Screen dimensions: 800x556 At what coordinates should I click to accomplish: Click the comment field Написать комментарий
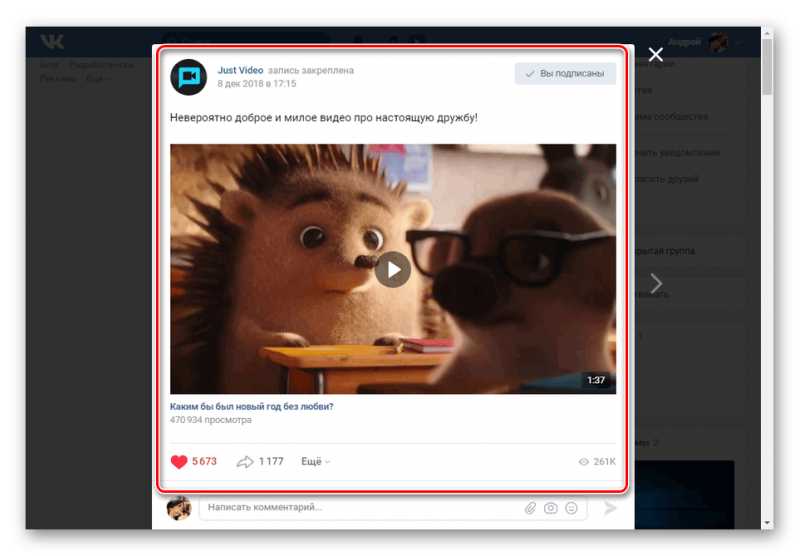(x=392, y=508)
